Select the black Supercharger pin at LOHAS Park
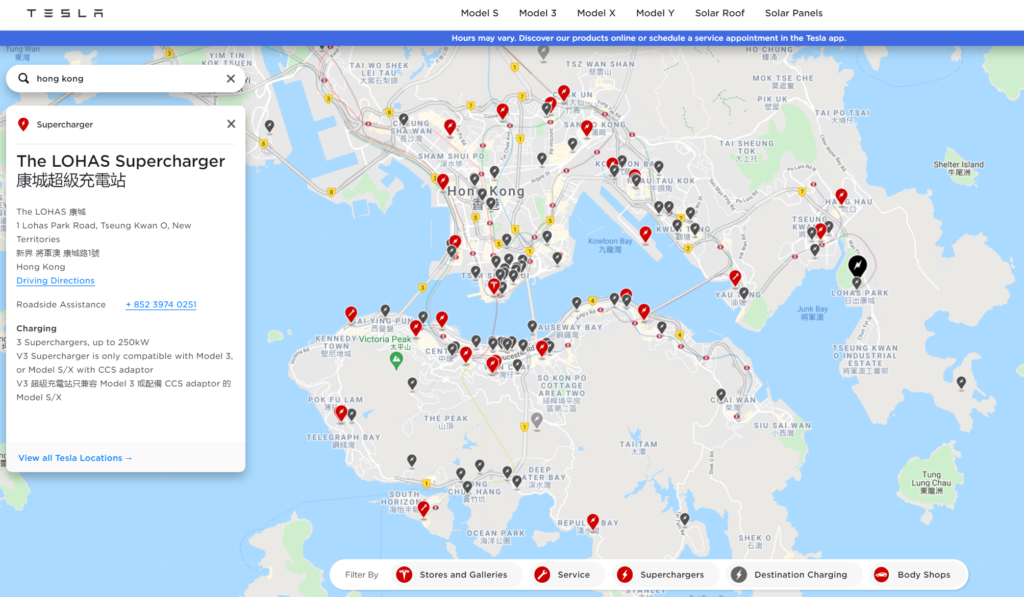This screenshot has height=597, width=1024. coord(857,266)
